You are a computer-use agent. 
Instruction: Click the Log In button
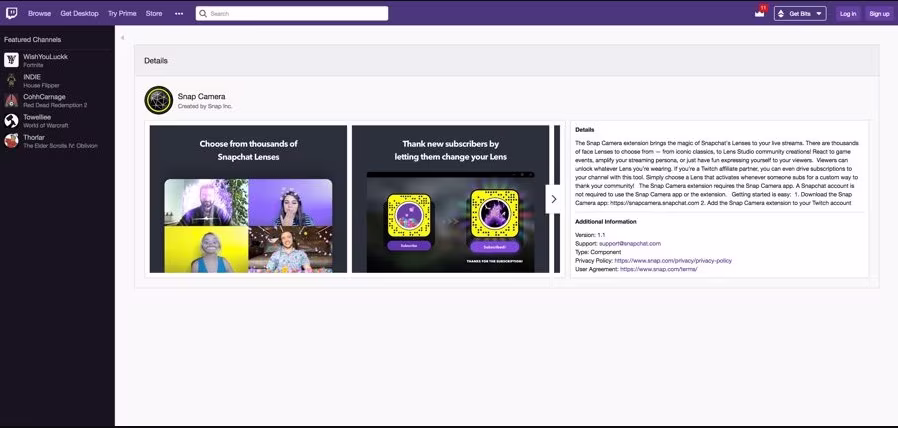click(848, 14)
